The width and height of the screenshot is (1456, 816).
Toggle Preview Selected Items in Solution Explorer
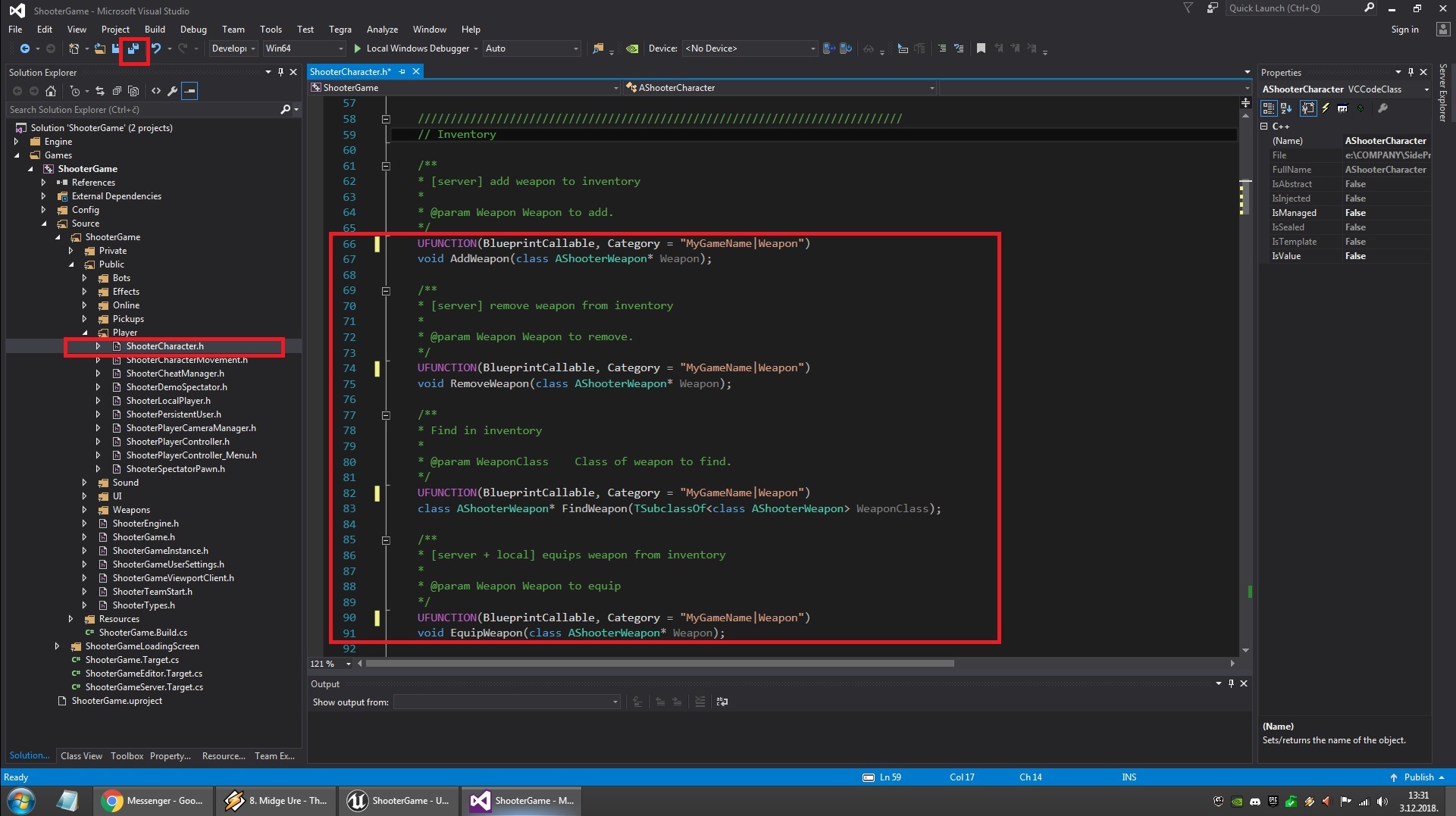click(189, 91)
